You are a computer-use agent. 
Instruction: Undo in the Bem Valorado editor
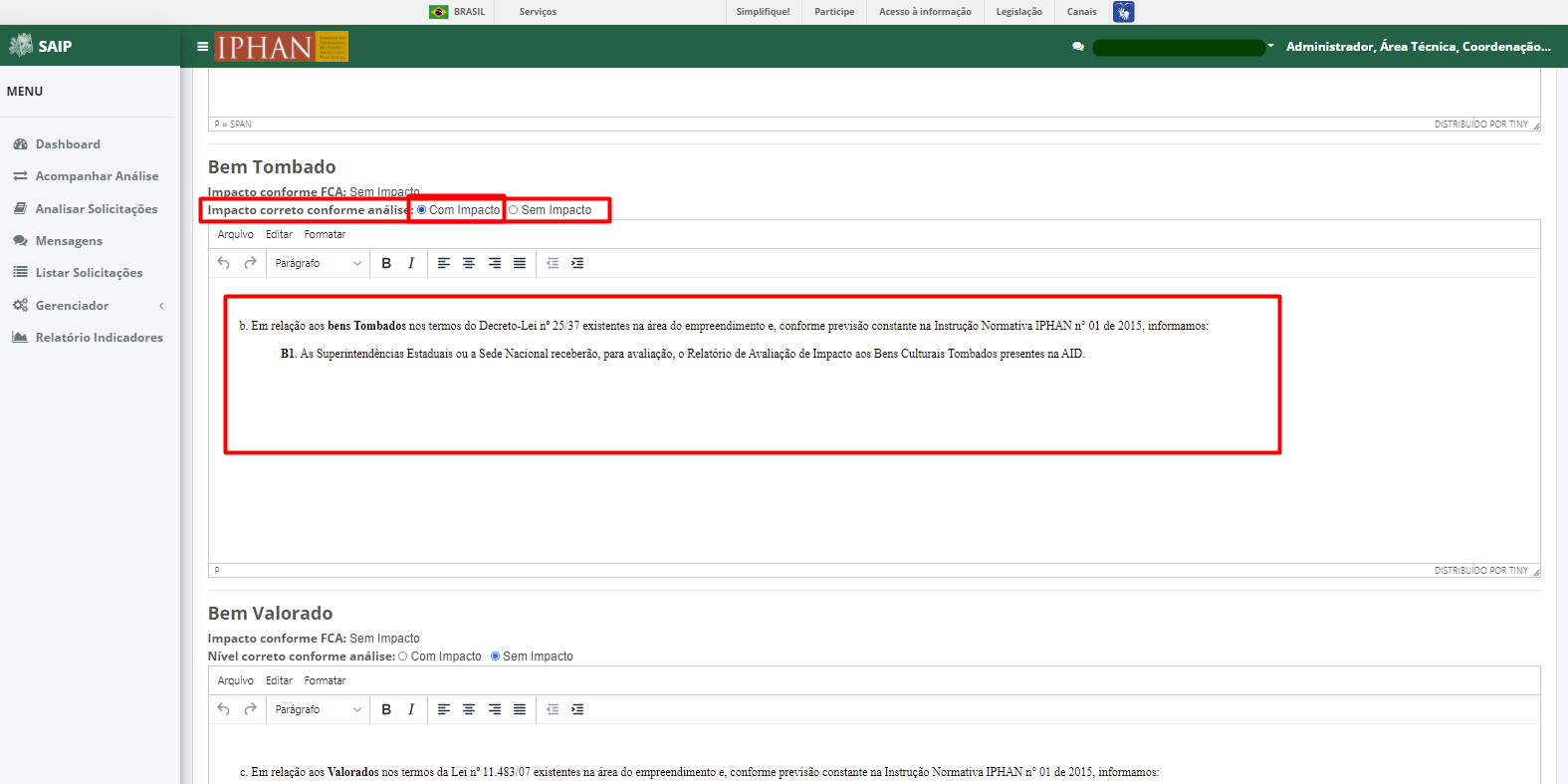224,709
